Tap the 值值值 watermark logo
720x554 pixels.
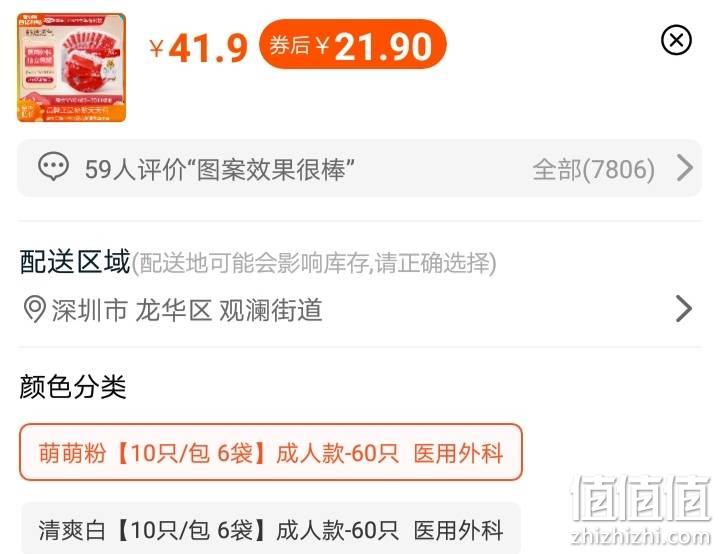coord(641,499)
